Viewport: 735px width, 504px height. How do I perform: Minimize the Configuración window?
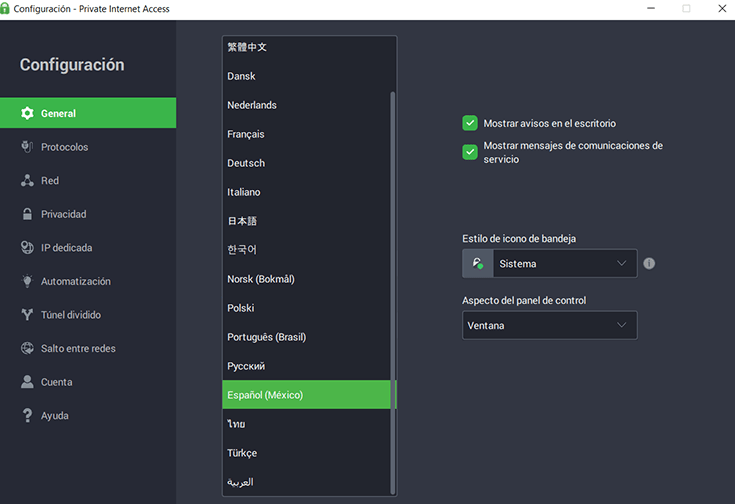[x=651, y=8]
